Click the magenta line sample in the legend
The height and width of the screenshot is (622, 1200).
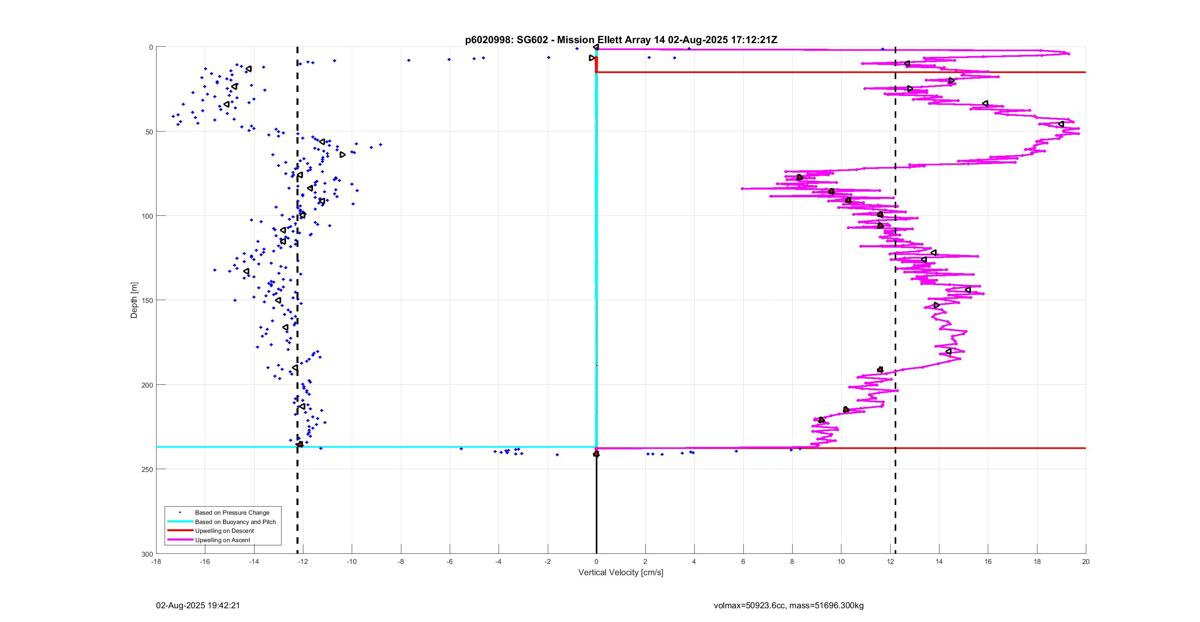click(179, 540)
